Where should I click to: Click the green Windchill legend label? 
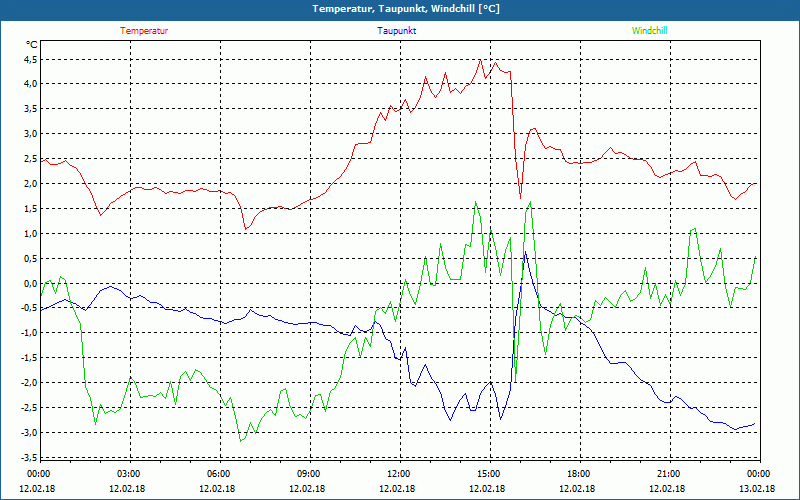pos(649,31)
